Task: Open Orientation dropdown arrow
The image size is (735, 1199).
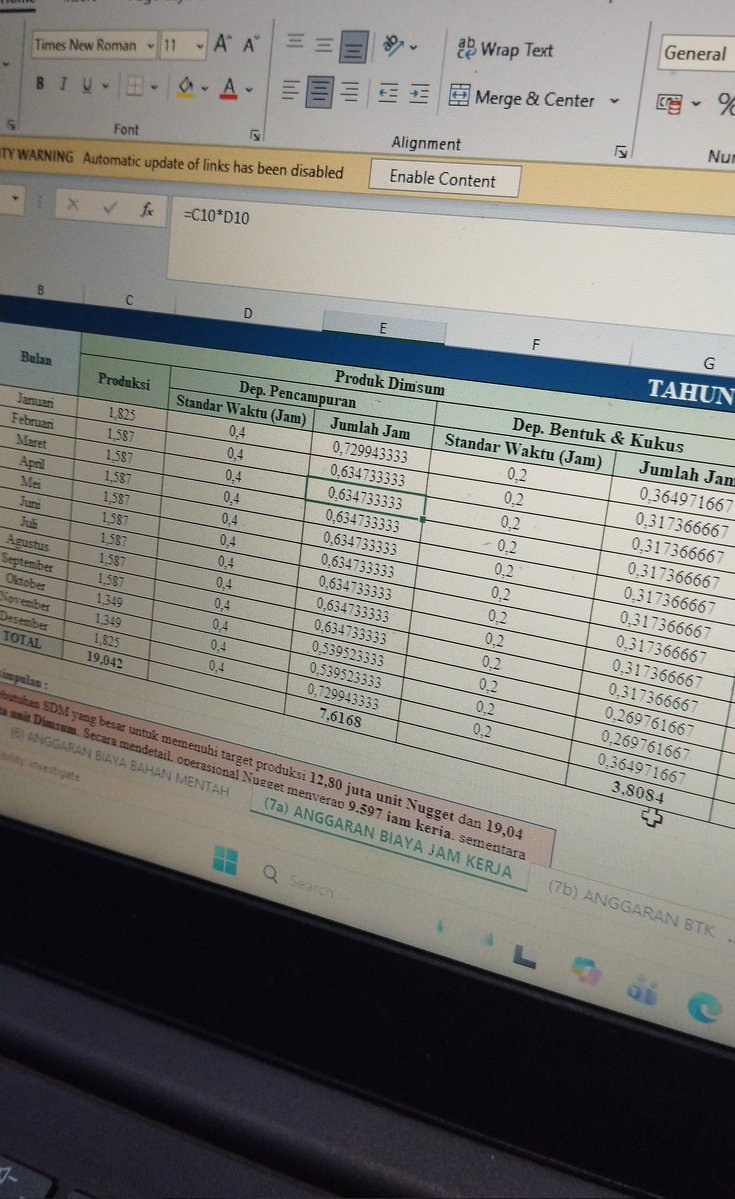Action: coord(414,47)
